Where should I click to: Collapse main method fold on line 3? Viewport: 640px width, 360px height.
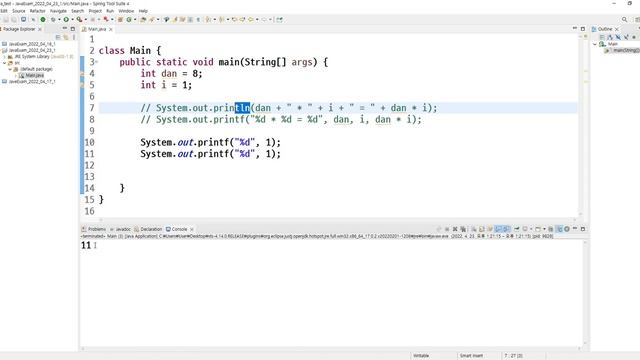(96, 62)
